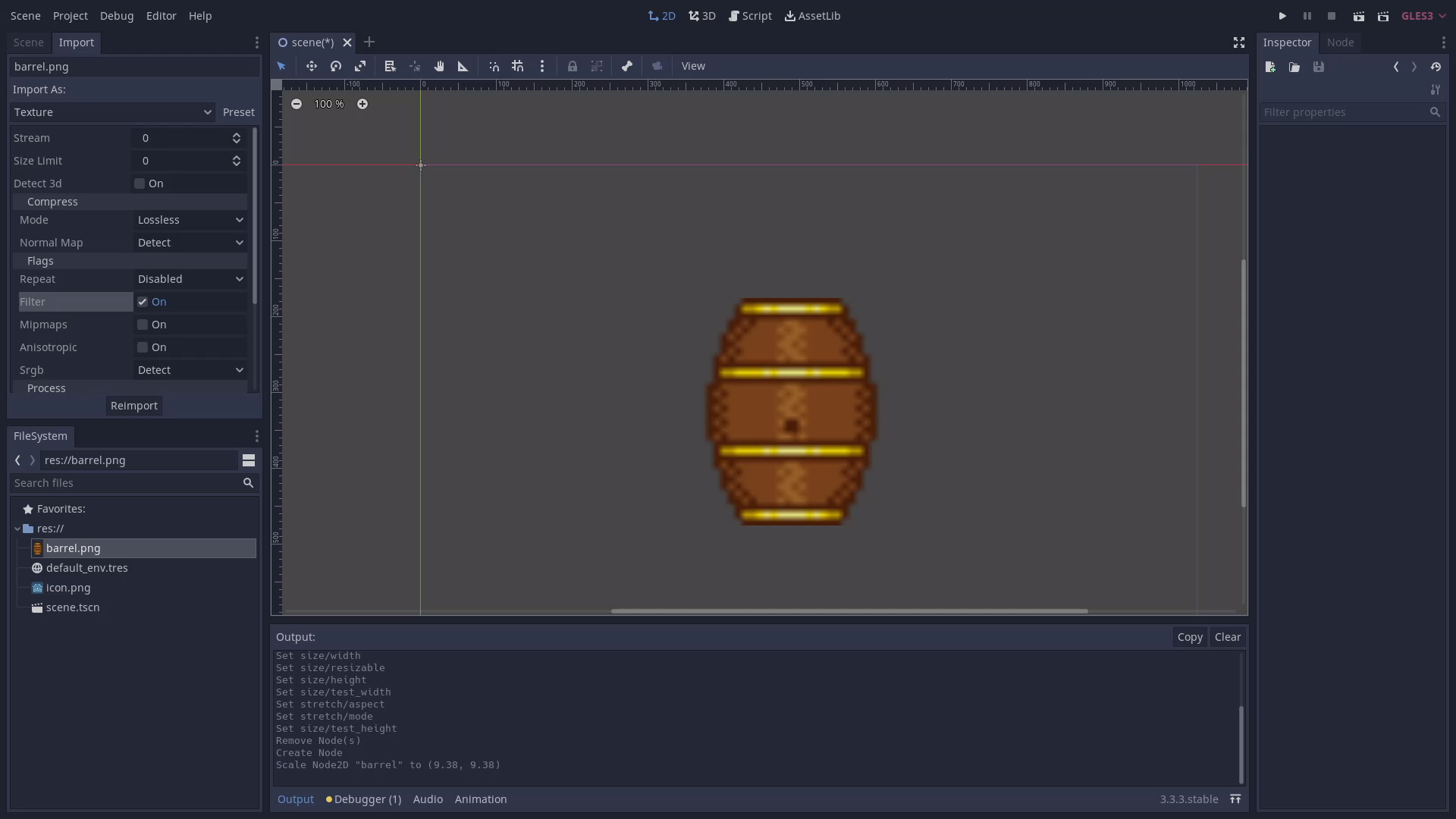Adjust the Stream stepper value
This screenshot has height=819, width=1456.
click(237, 137)
